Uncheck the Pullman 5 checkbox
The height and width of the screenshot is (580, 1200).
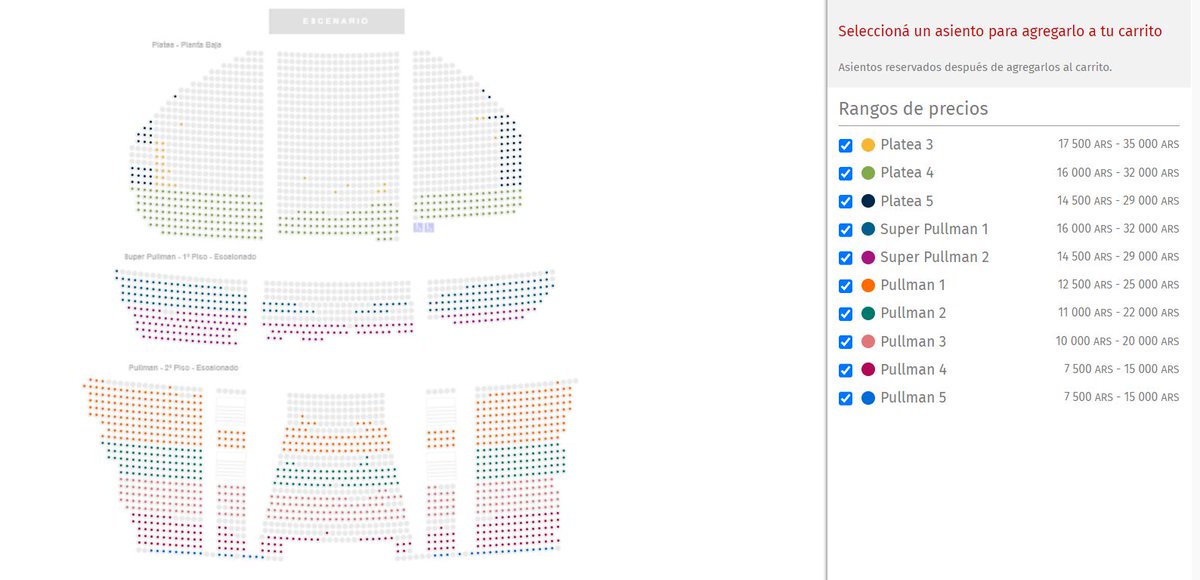pos(845,398)
